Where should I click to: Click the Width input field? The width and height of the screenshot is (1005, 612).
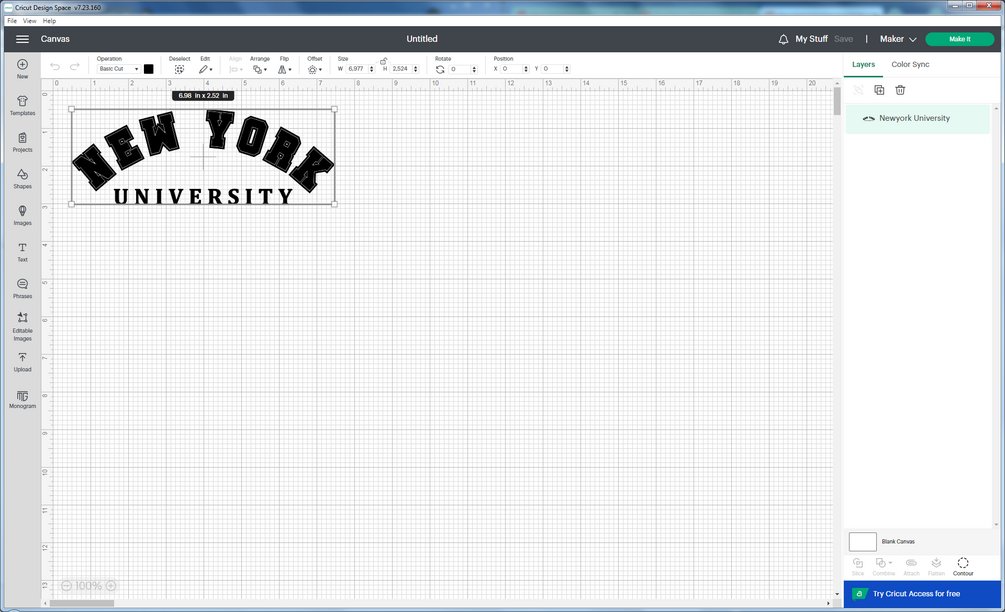point(357,69)
